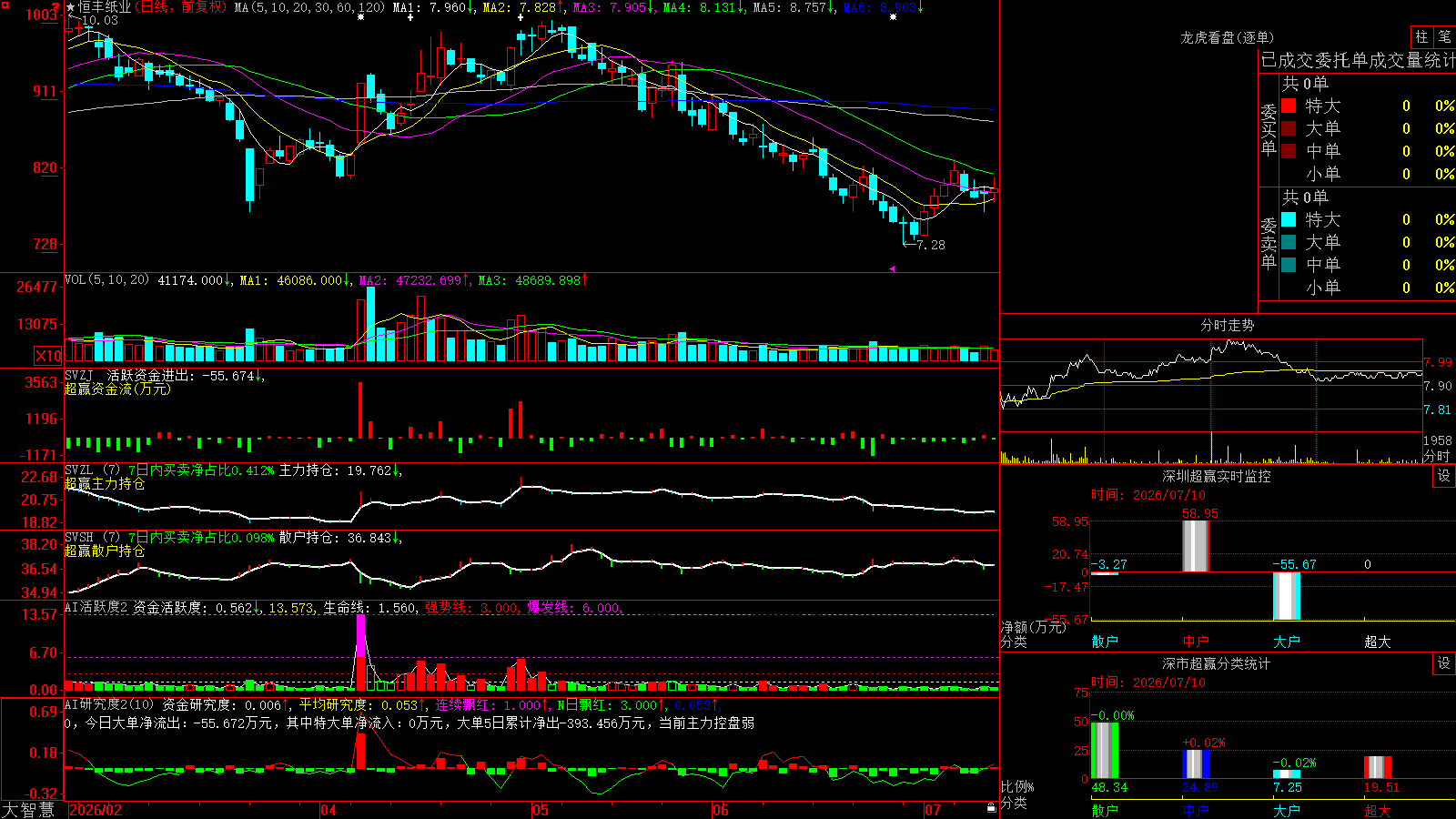Click the ×10 volume scale box

48,356
